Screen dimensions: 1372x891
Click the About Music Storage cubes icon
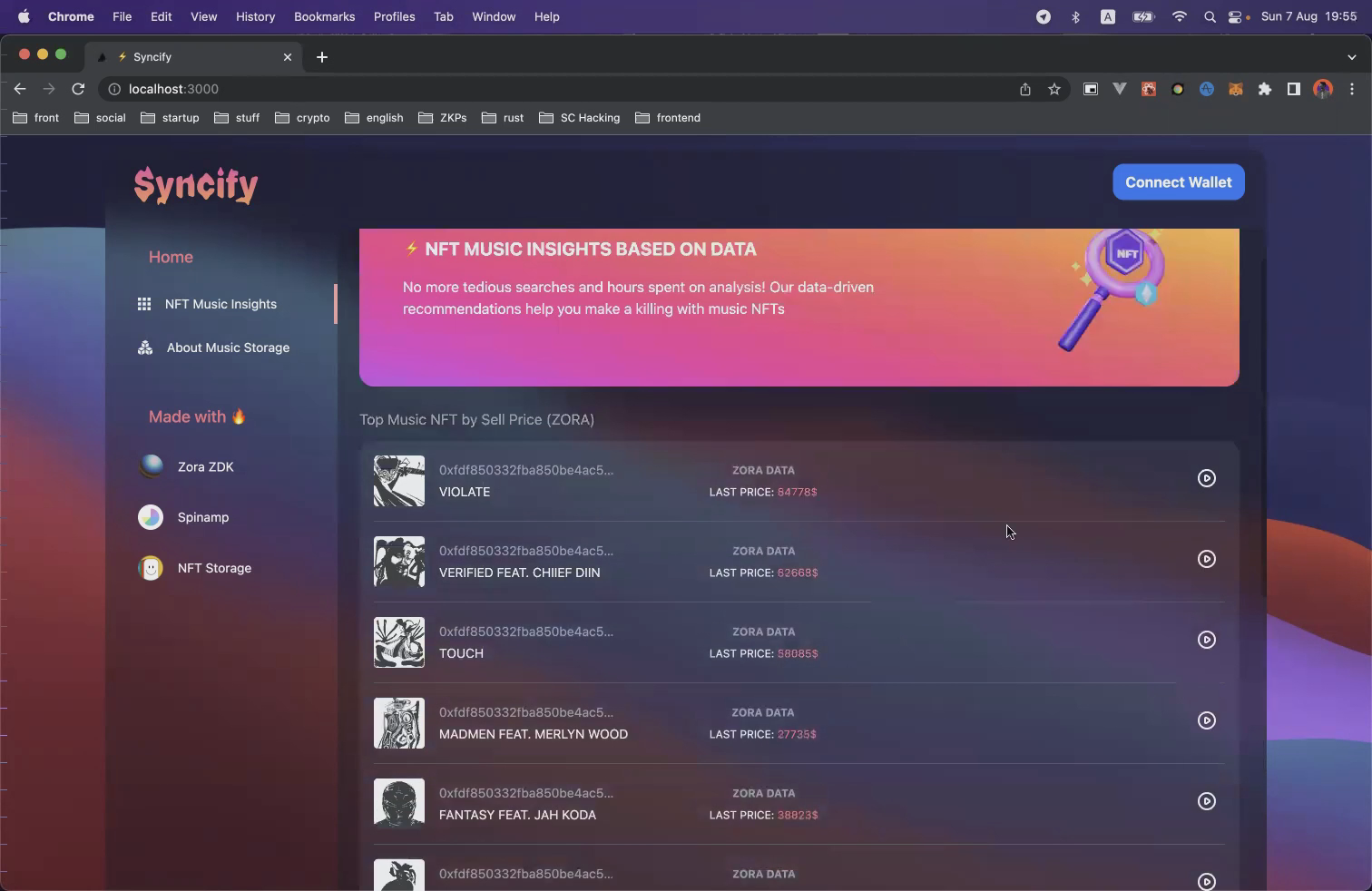(x=145, y=348)
